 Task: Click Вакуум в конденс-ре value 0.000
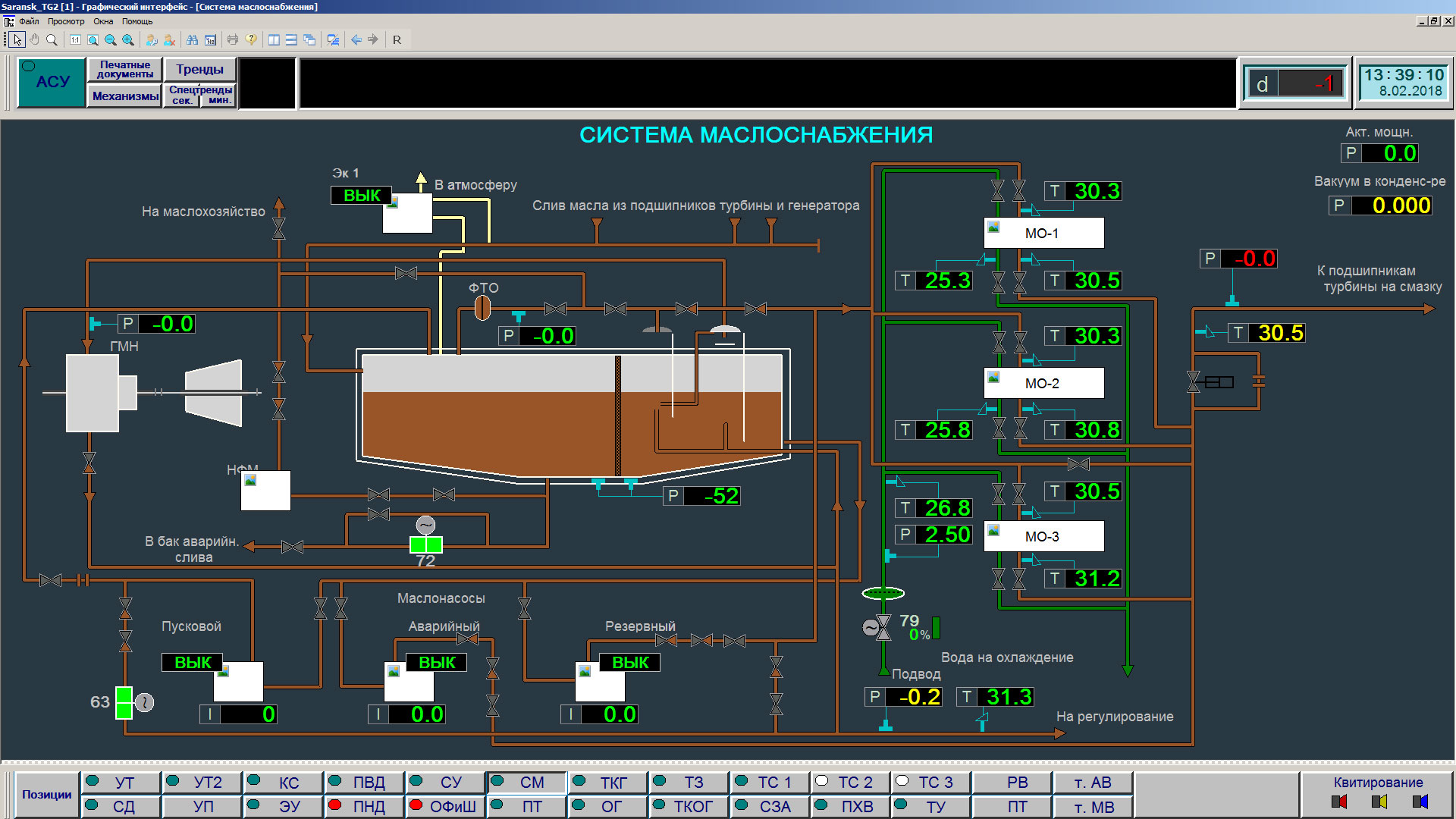[x=1392, y=206]
